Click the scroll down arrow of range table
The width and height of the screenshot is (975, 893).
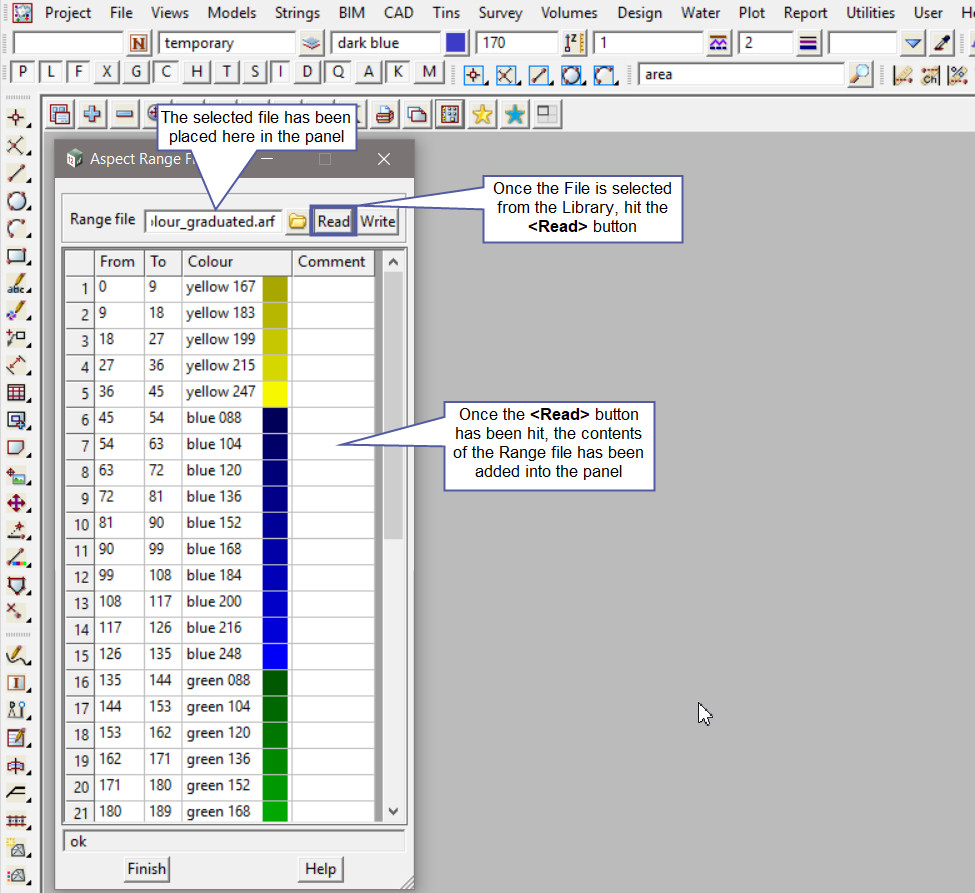[393, 812]
